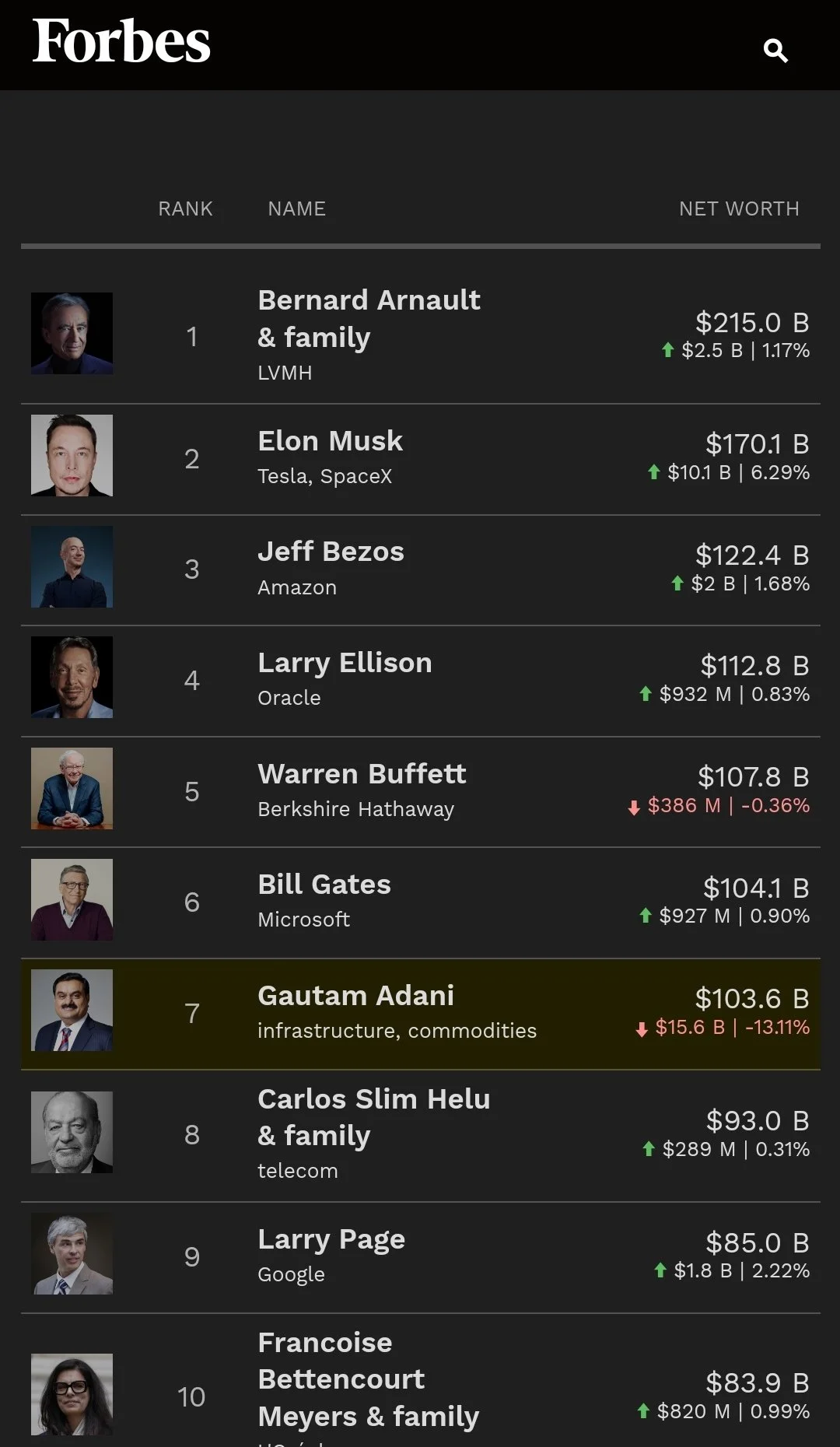Select Bill Gates portrait thumbnail

[x=72, y=899]
